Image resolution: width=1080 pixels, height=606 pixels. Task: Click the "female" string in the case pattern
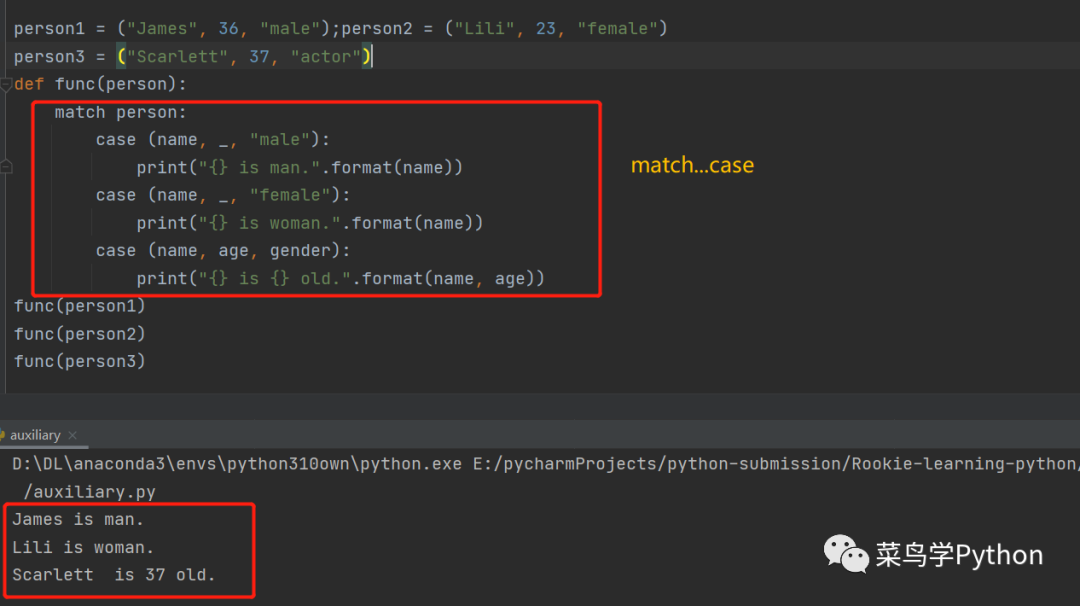(291, 195)
